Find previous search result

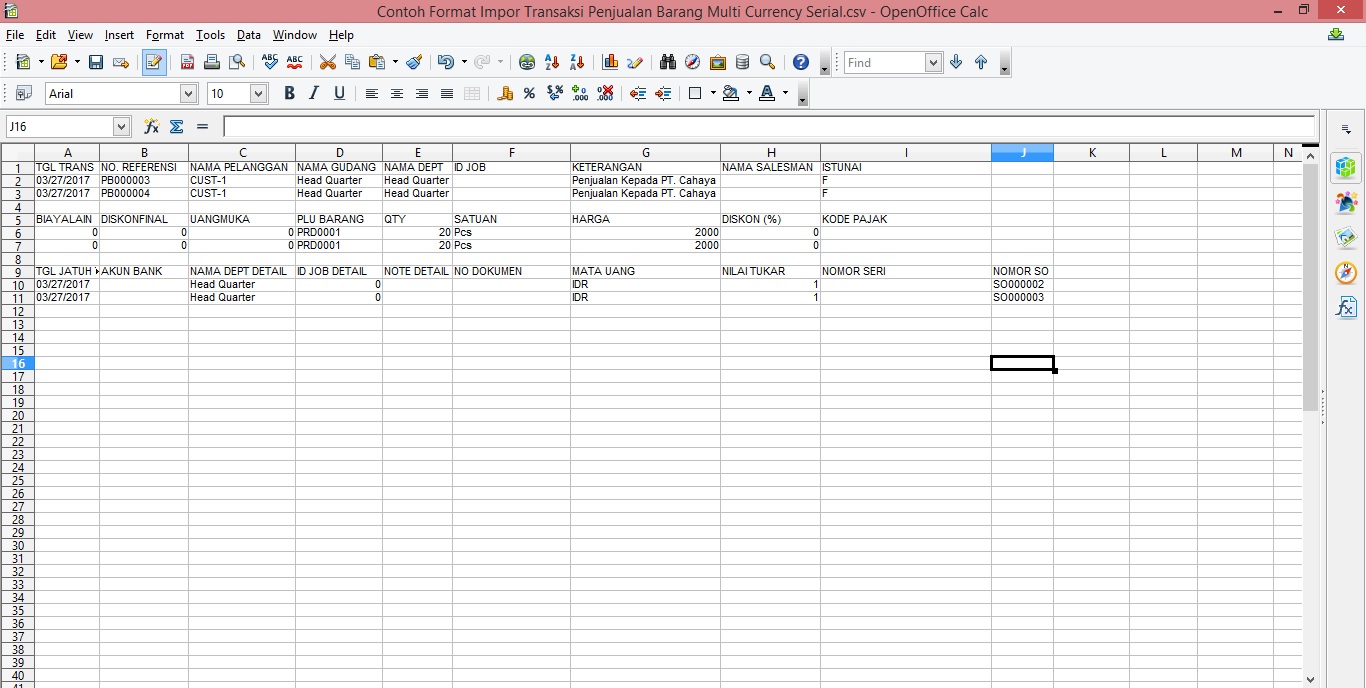981,62
